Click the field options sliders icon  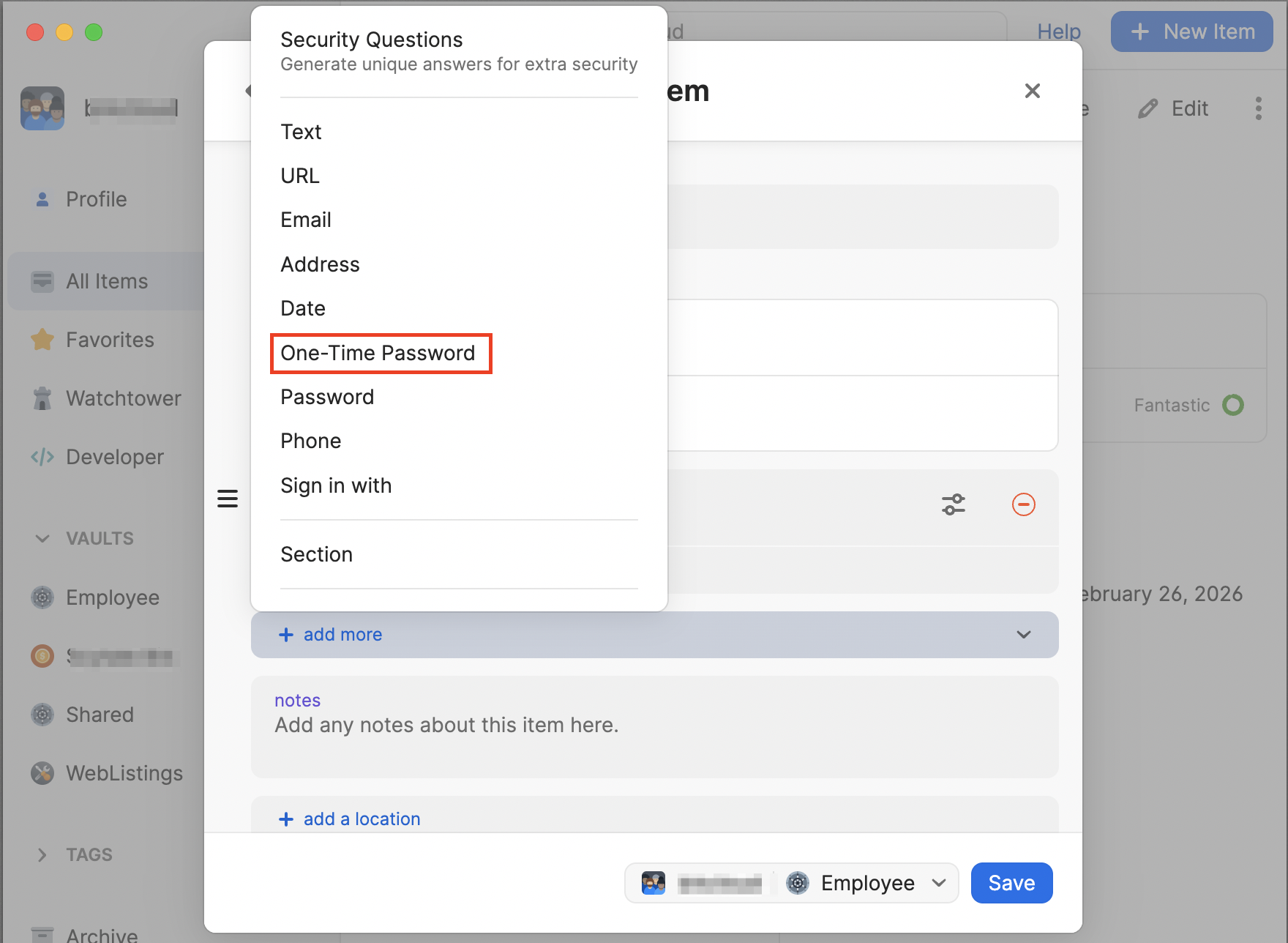[953, 504]
